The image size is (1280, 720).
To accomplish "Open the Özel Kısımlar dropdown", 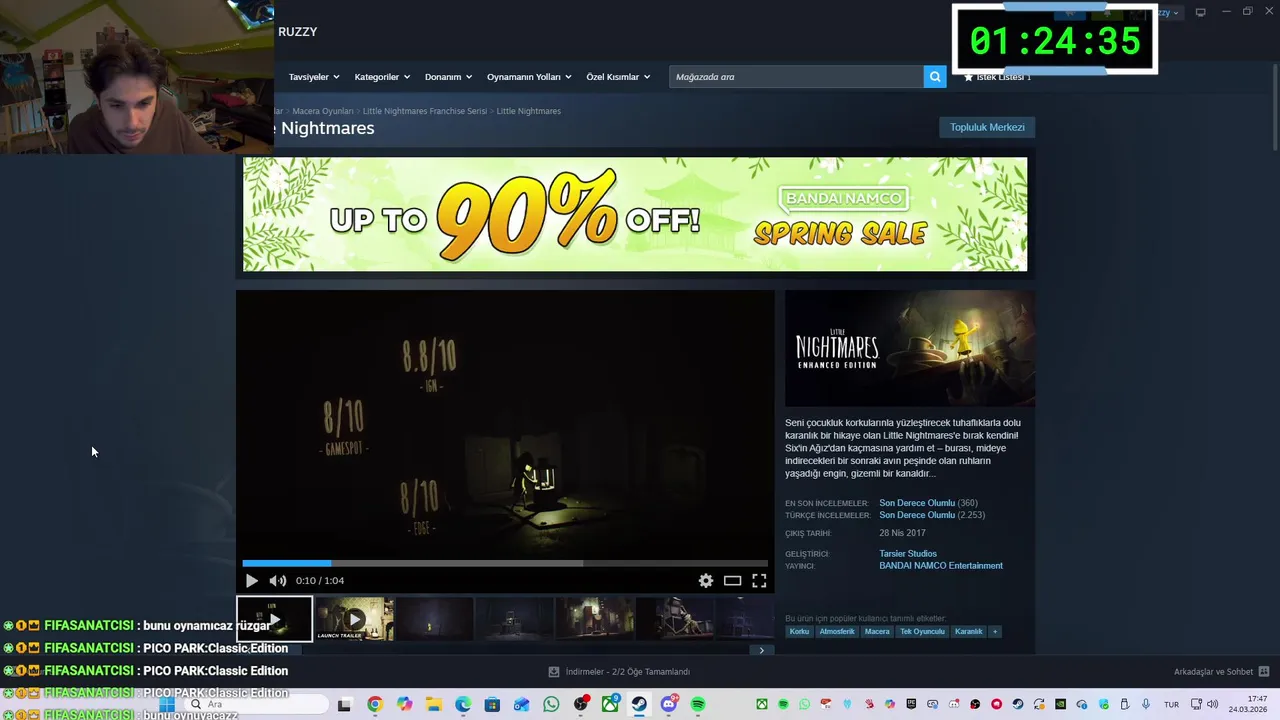I will click(618, 77).
